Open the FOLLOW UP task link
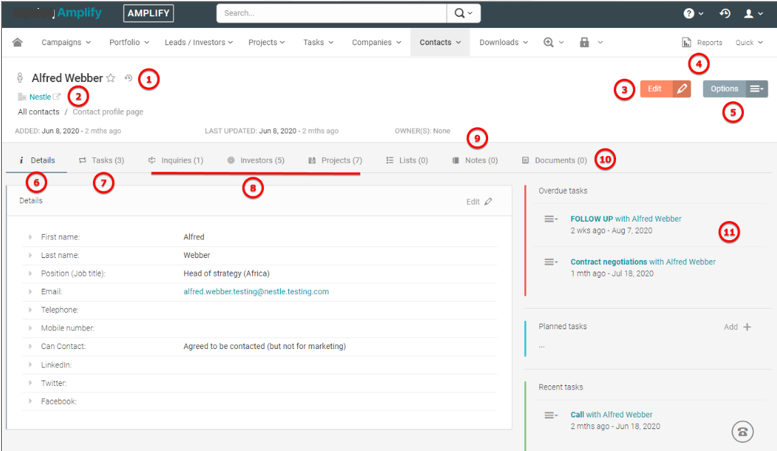Image resolution: width=777 pixels, height=451 pixels. pyautogui.click(x=626, y=219)
